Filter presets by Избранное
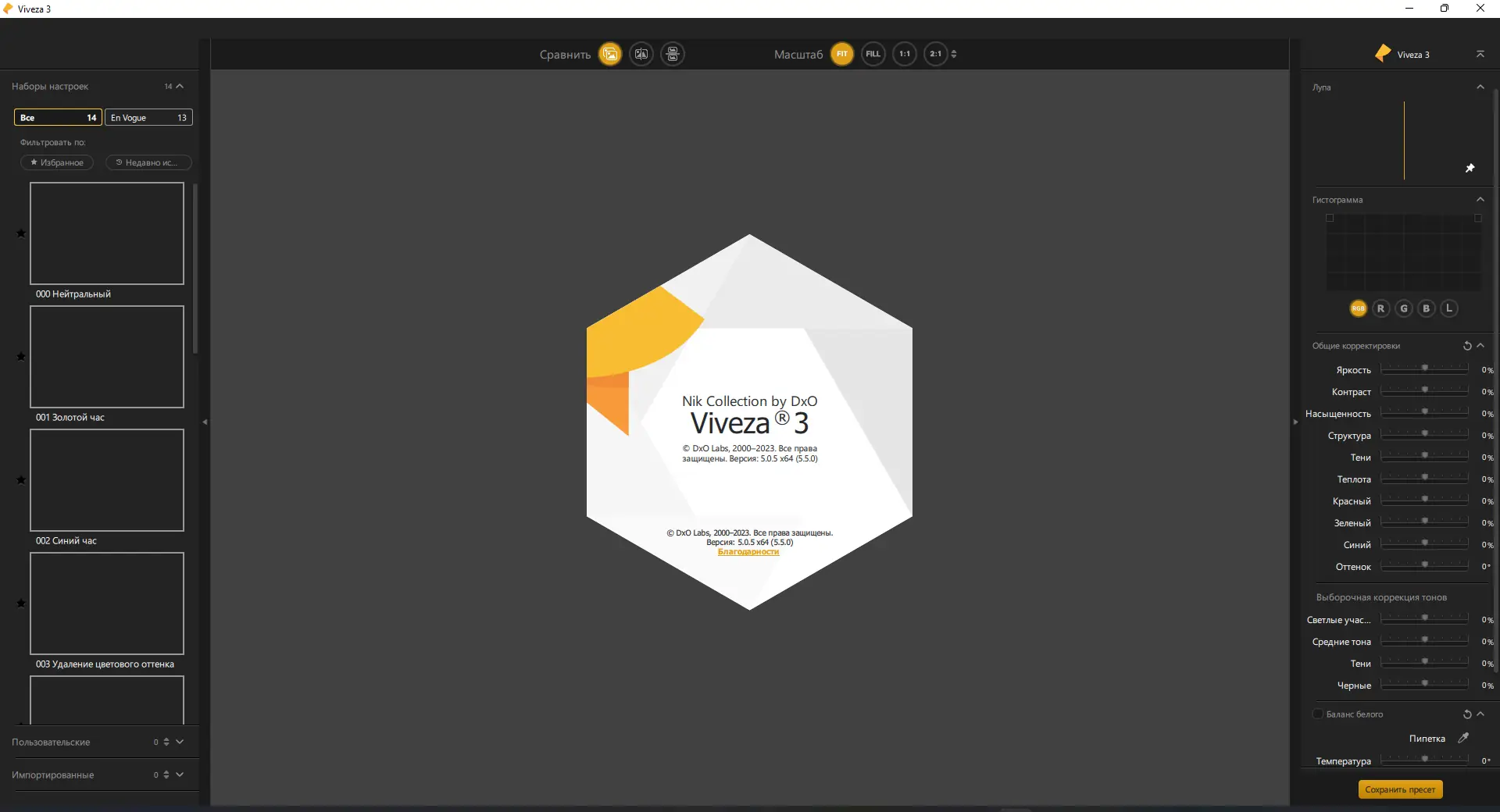The width and height of the screenshot is (1500, 812). click(57, 162)
